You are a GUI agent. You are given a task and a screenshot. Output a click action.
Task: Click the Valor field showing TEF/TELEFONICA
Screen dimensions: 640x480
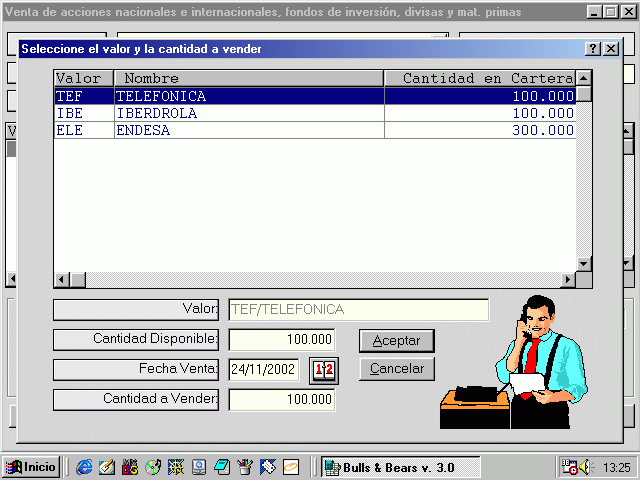358,310
